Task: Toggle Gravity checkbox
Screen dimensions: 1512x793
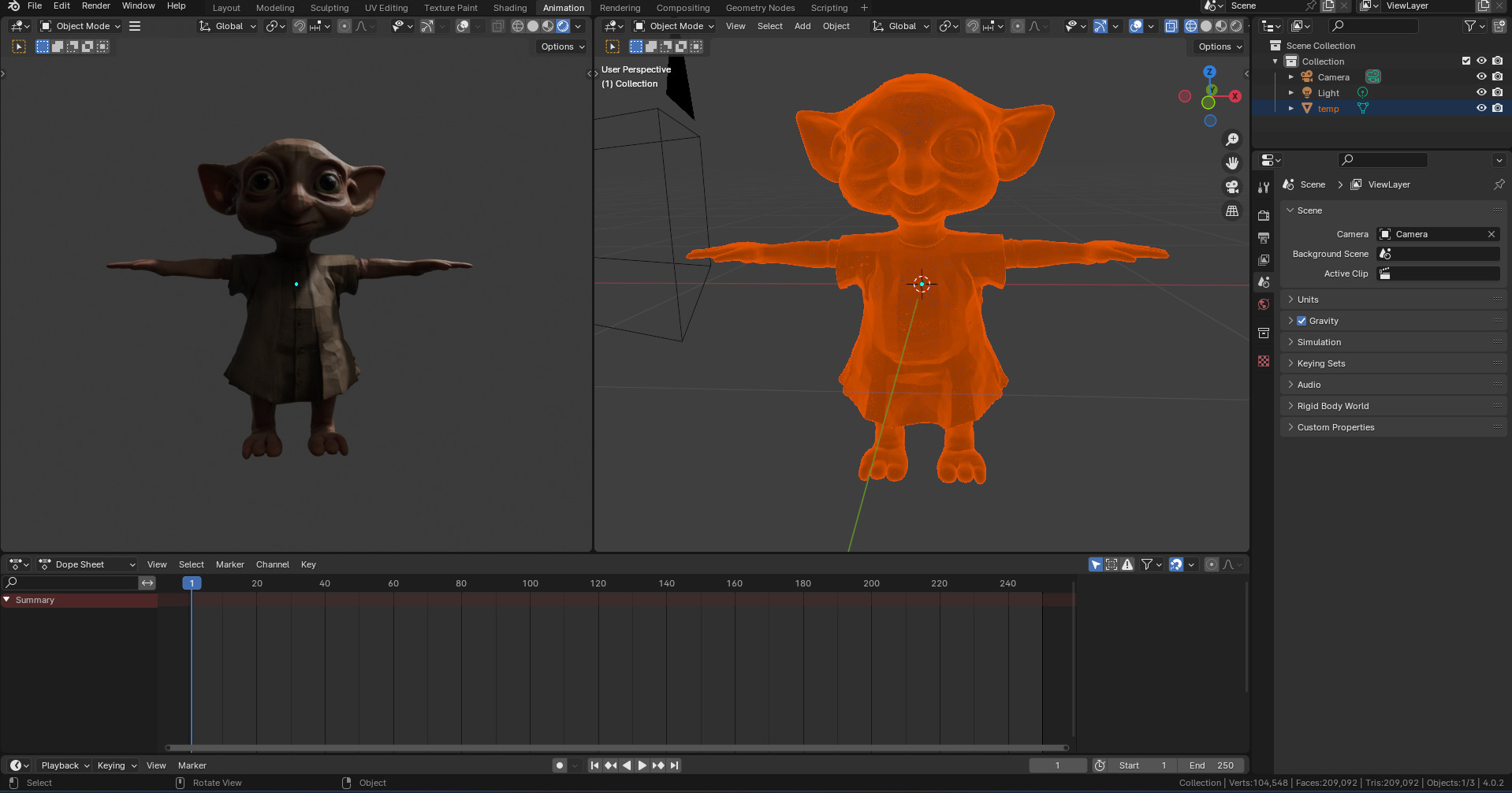Action: pos(1302,321)
